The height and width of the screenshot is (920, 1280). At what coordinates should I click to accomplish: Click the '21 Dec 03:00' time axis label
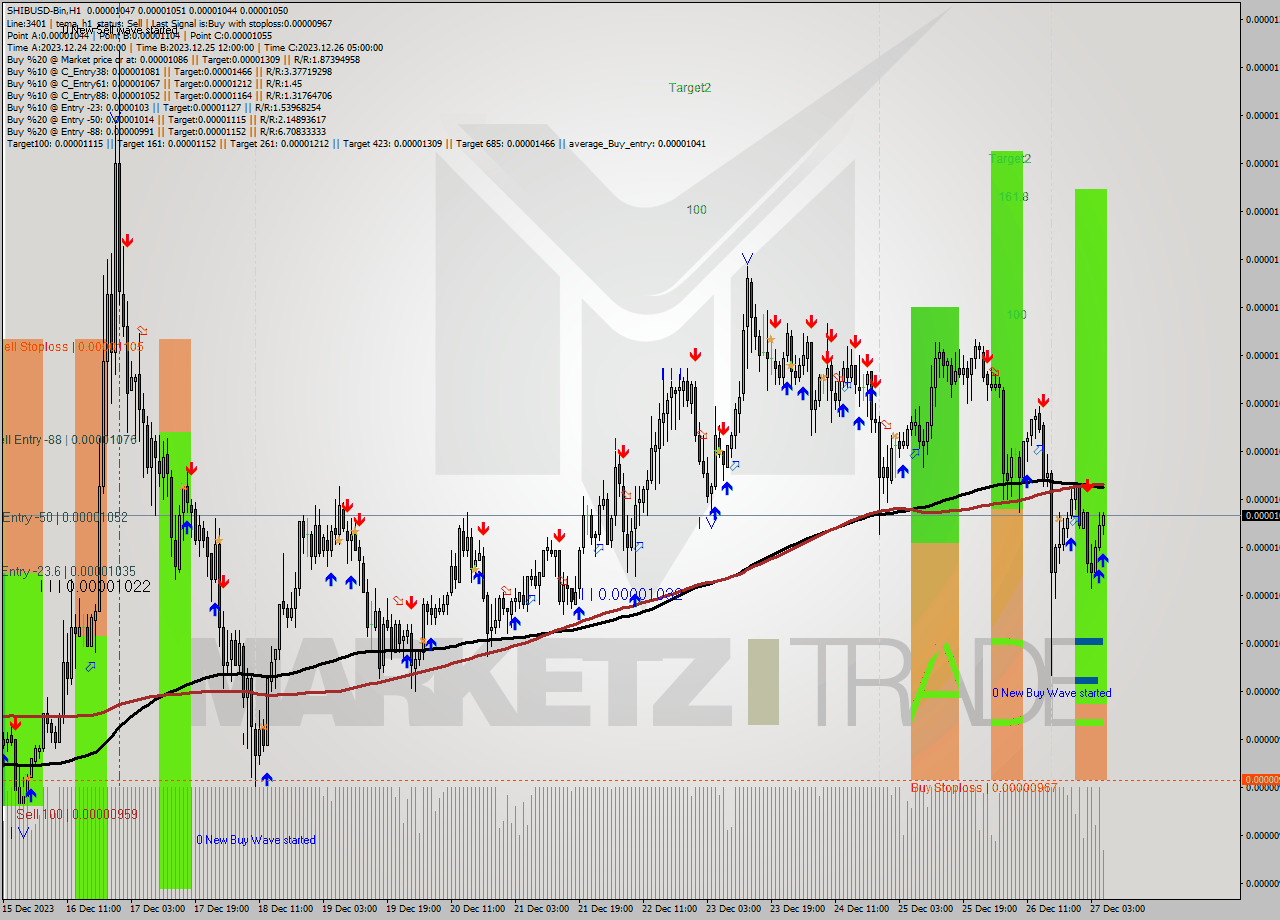click(541, 909)
